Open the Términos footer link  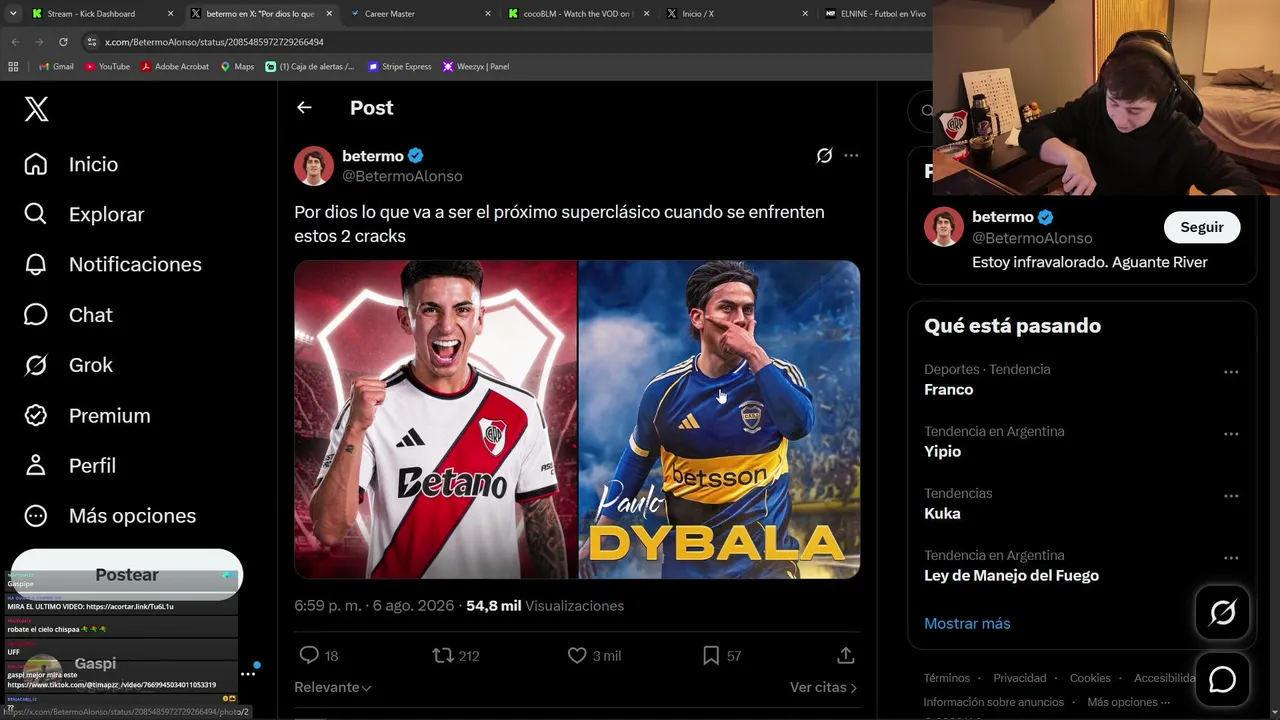click(947, 678)
